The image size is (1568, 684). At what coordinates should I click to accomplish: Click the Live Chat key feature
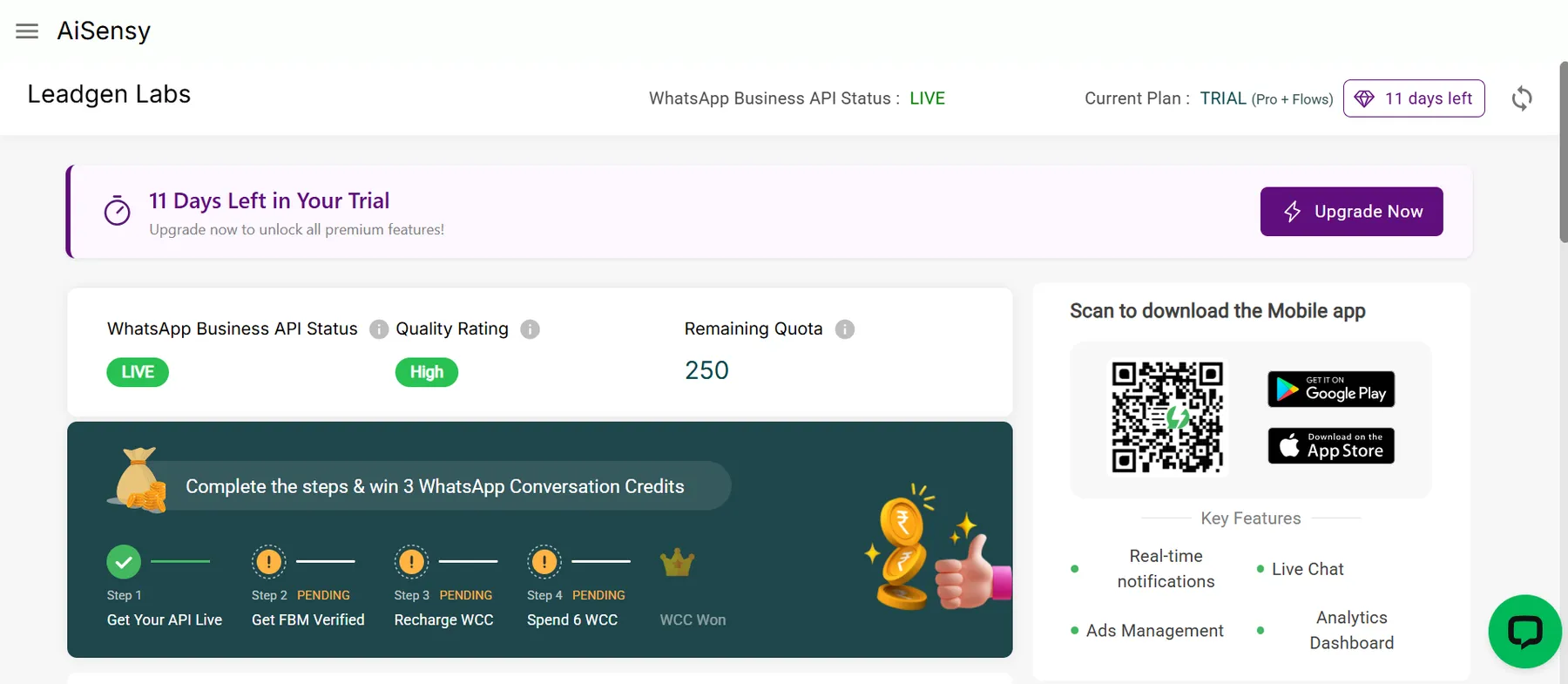pyautogui.click(x=1308, y=569)
